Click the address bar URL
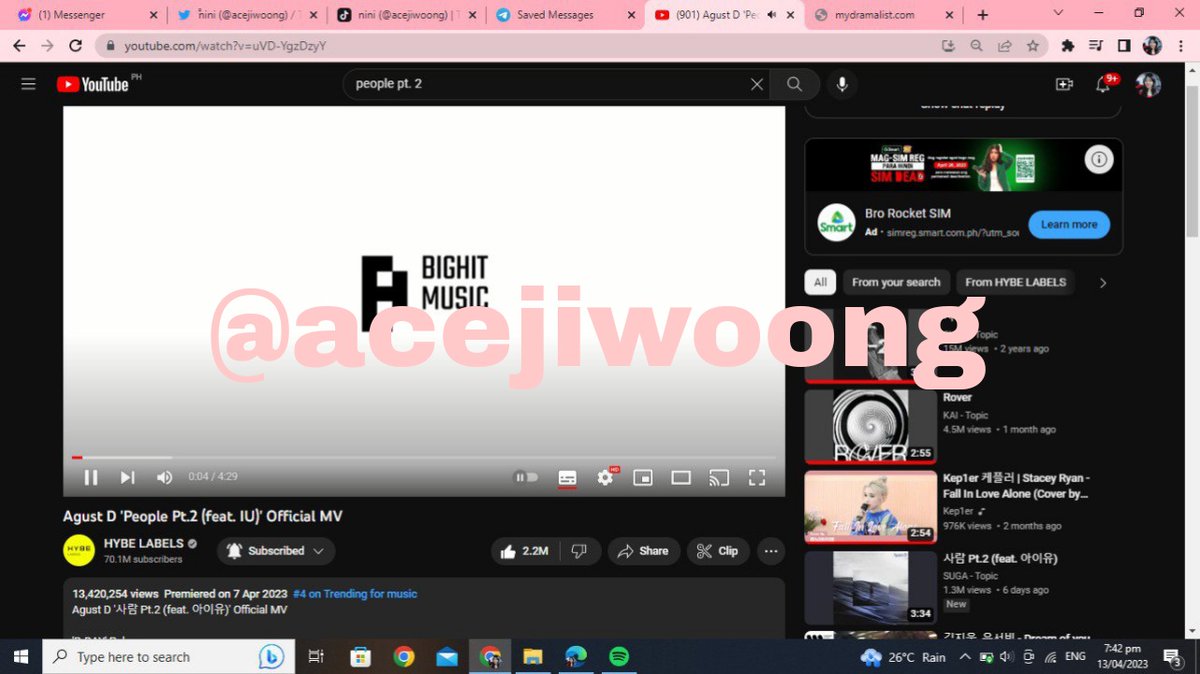Screen dimensions: 1200x674 tap(225, 46)
